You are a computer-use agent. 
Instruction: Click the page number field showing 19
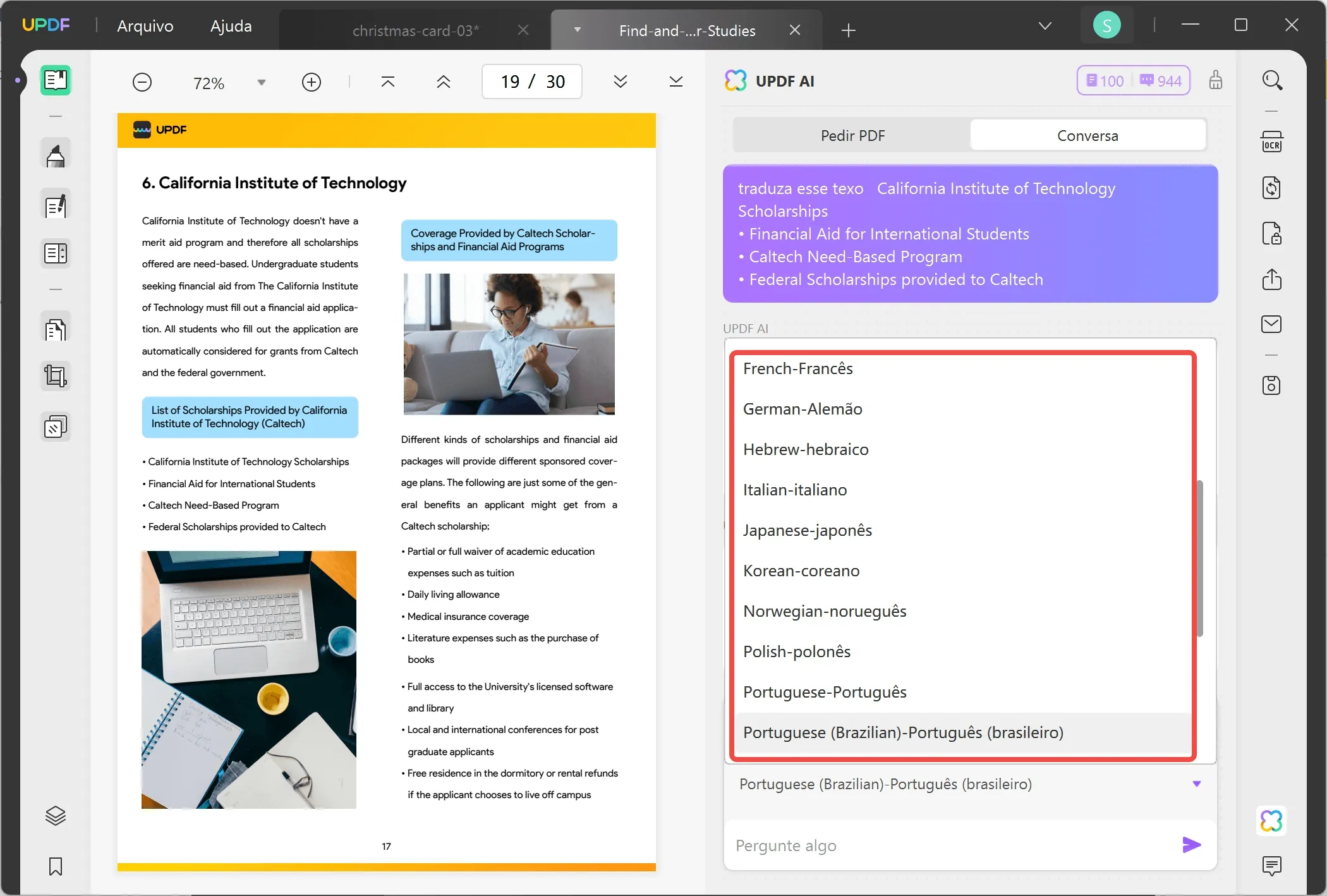[x=532, y=82]
